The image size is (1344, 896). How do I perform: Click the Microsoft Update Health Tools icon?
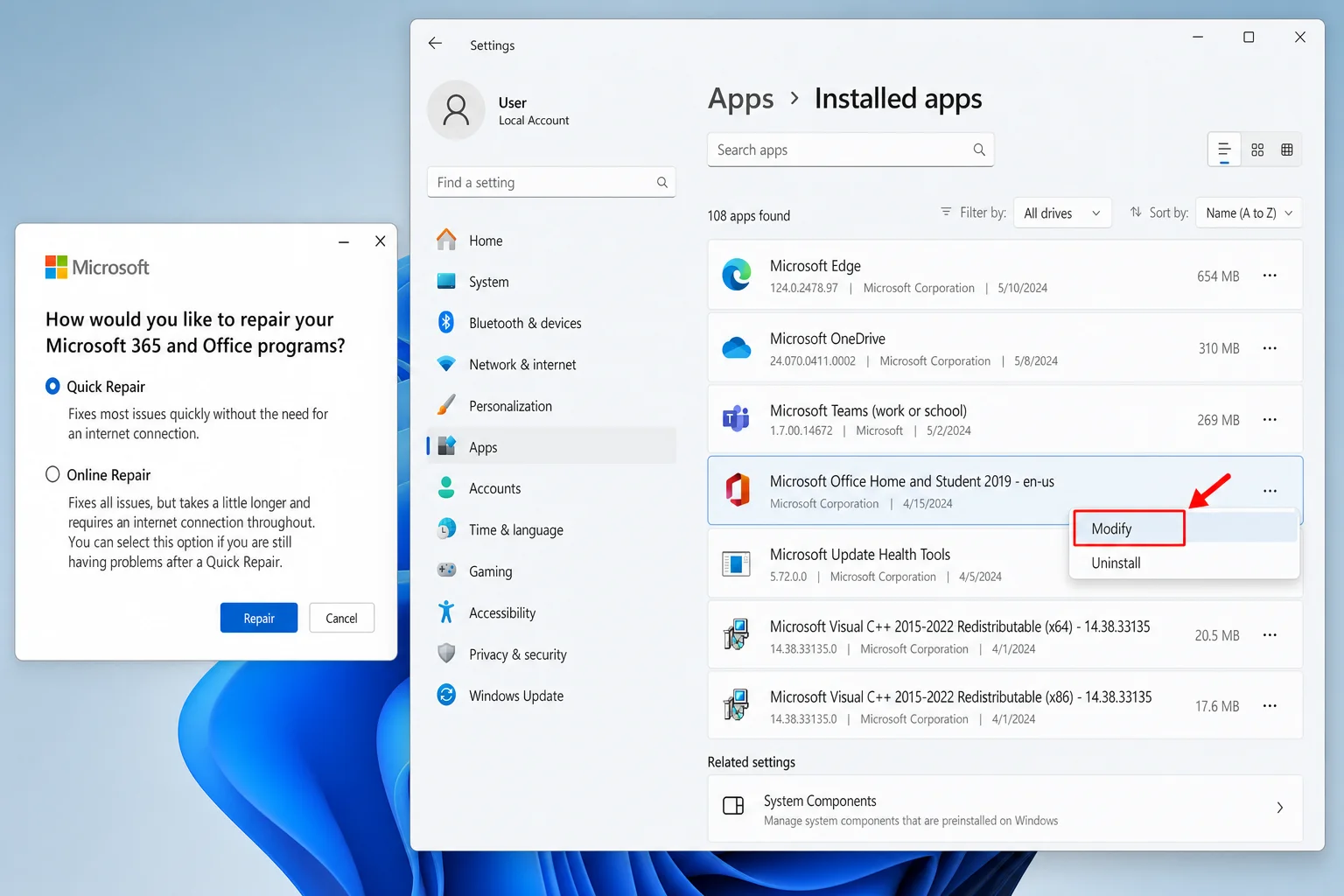click(737, 563)
